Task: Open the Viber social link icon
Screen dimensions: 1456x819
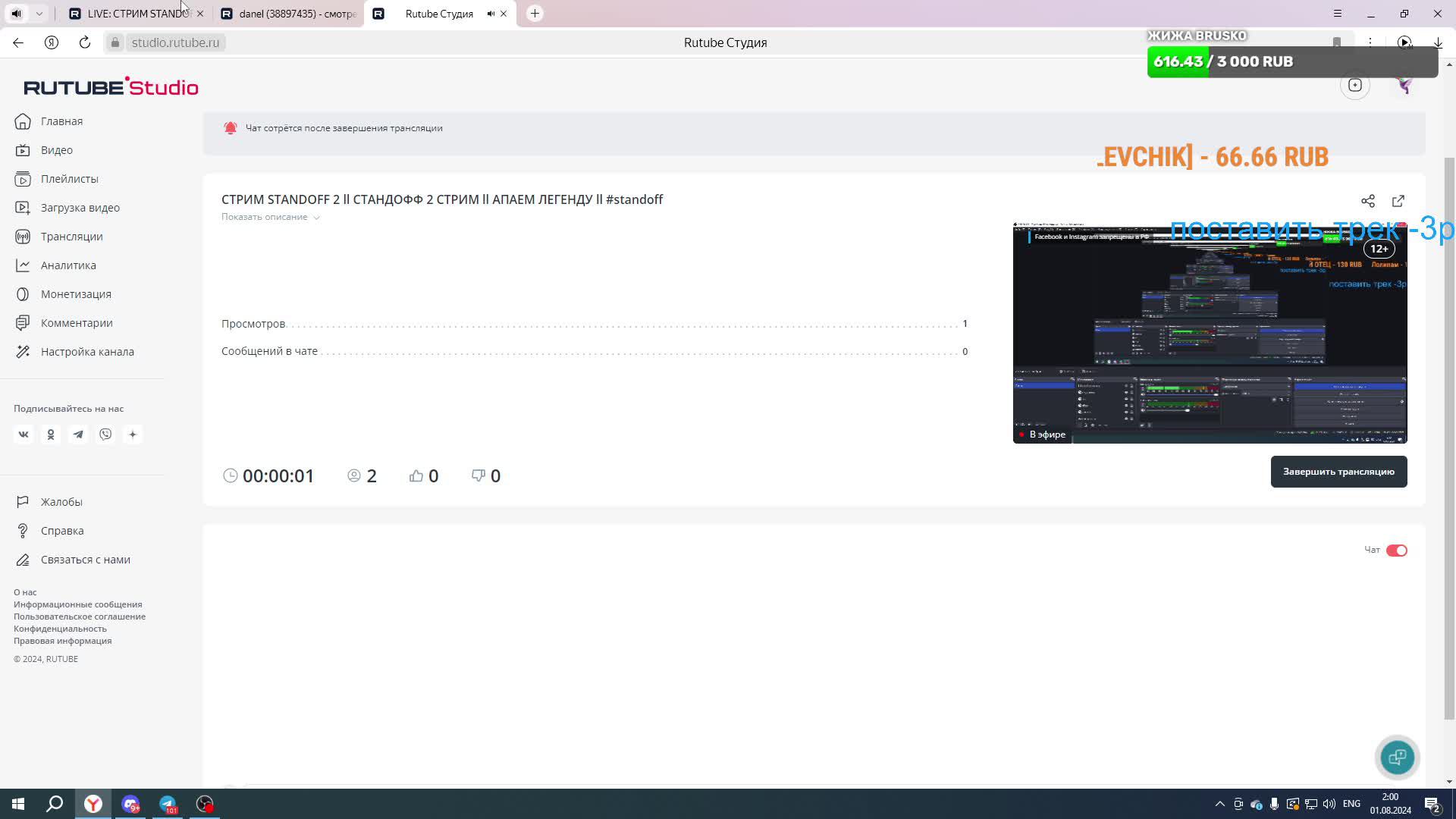Action: point(105,435)
